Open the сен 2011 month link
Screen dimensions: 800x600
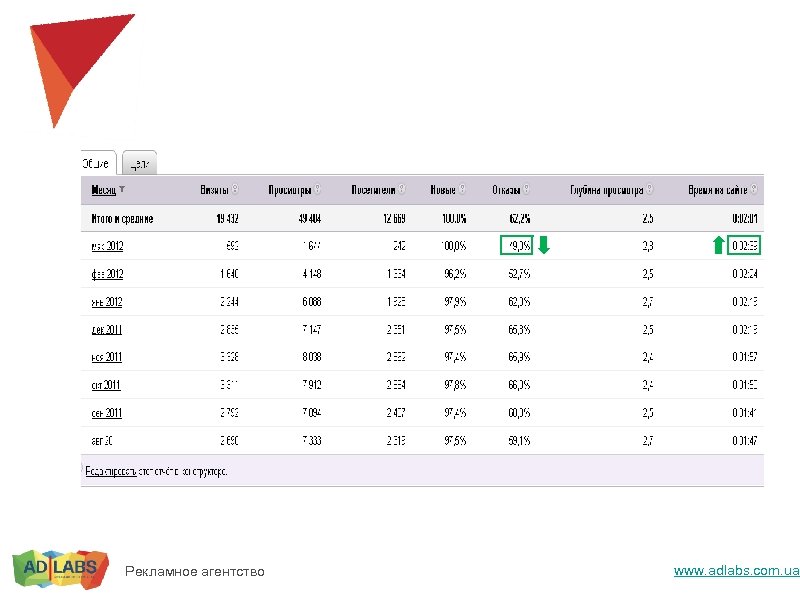(x=107, y=413)
